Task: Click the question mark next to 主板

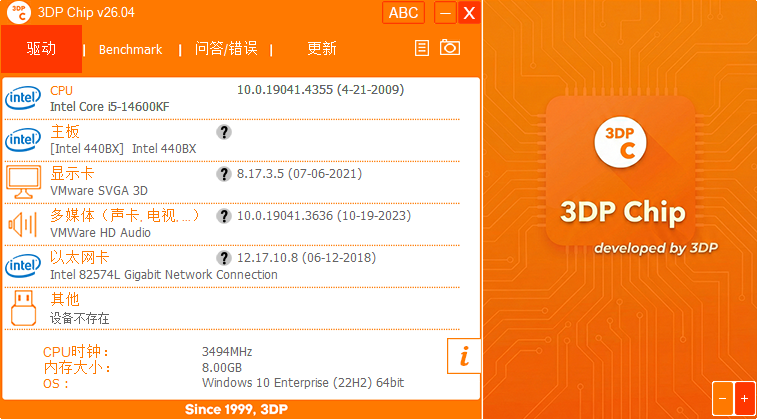Action: pyautogui.click(x=224, y=132)
